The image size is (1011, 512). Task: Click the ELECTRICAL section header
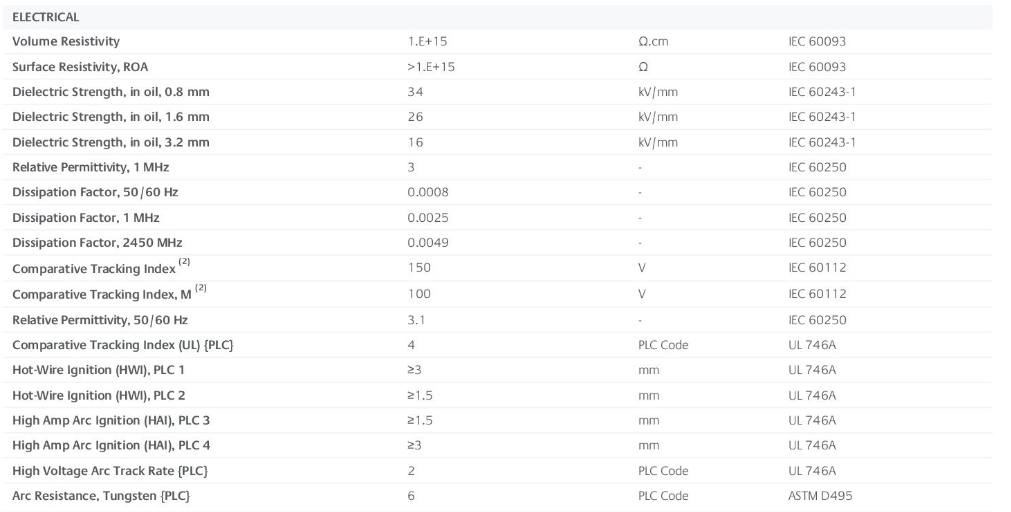pos(45,17)
